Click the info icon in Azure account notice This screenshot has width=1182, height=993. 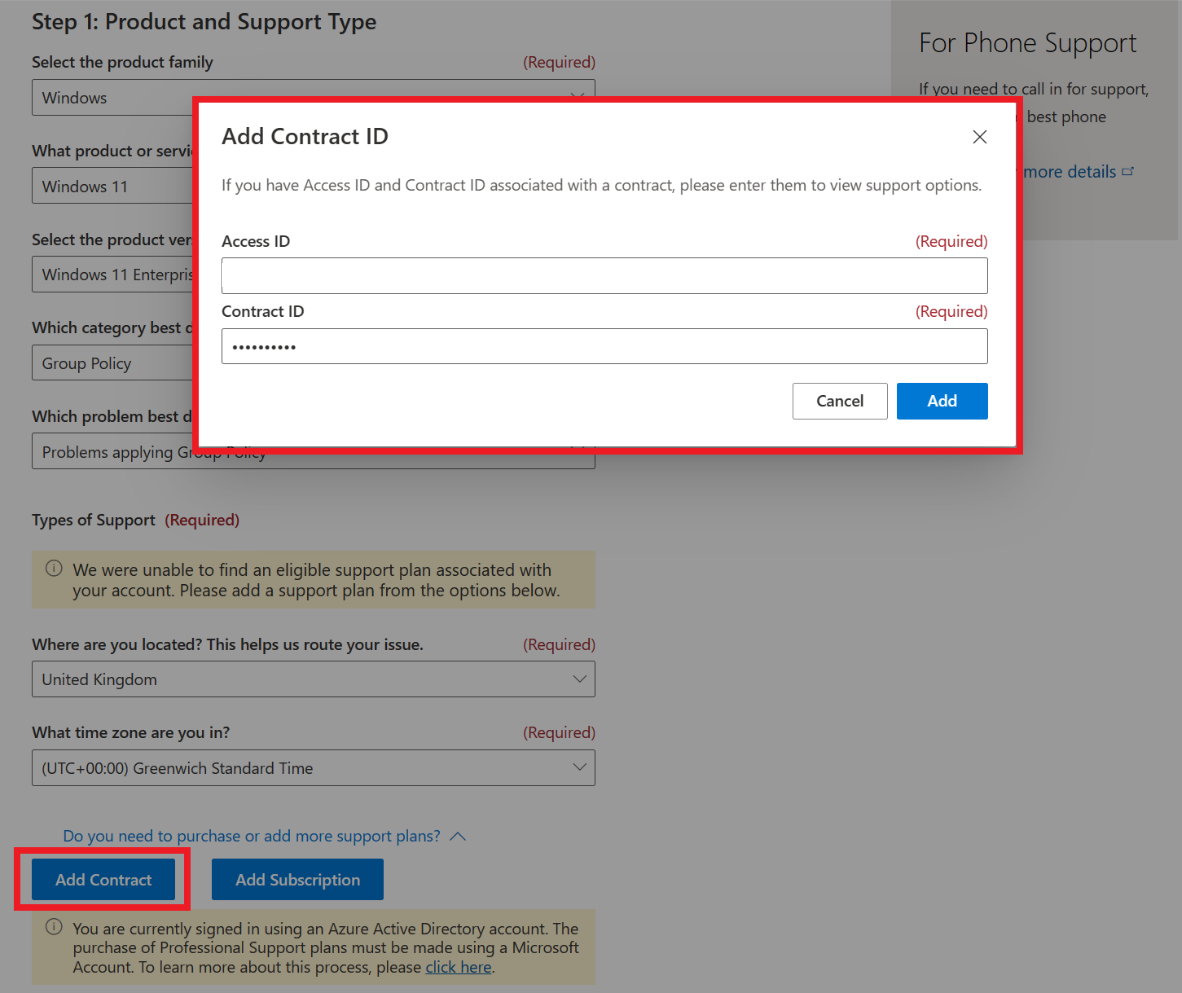[54, 927]
